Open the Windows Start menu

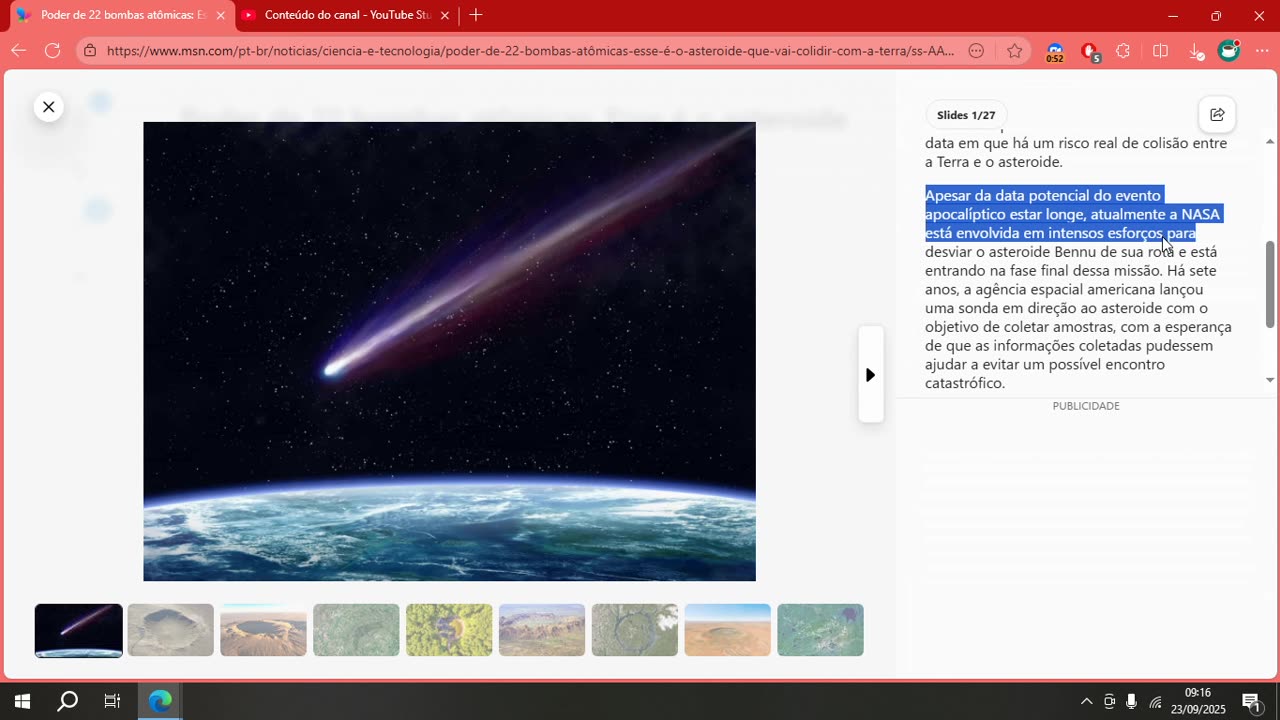click(x=22, y=701)
